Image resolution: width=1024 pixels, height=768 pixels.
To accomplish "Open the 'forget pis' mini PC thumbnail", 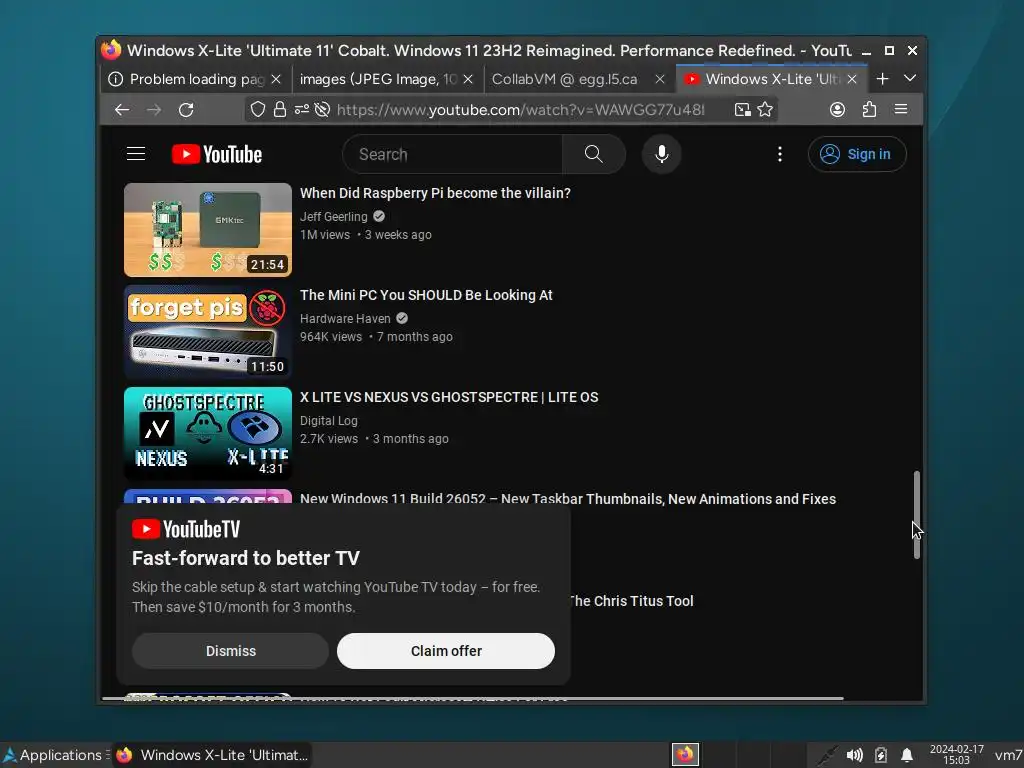I will [x=208, y=332].
